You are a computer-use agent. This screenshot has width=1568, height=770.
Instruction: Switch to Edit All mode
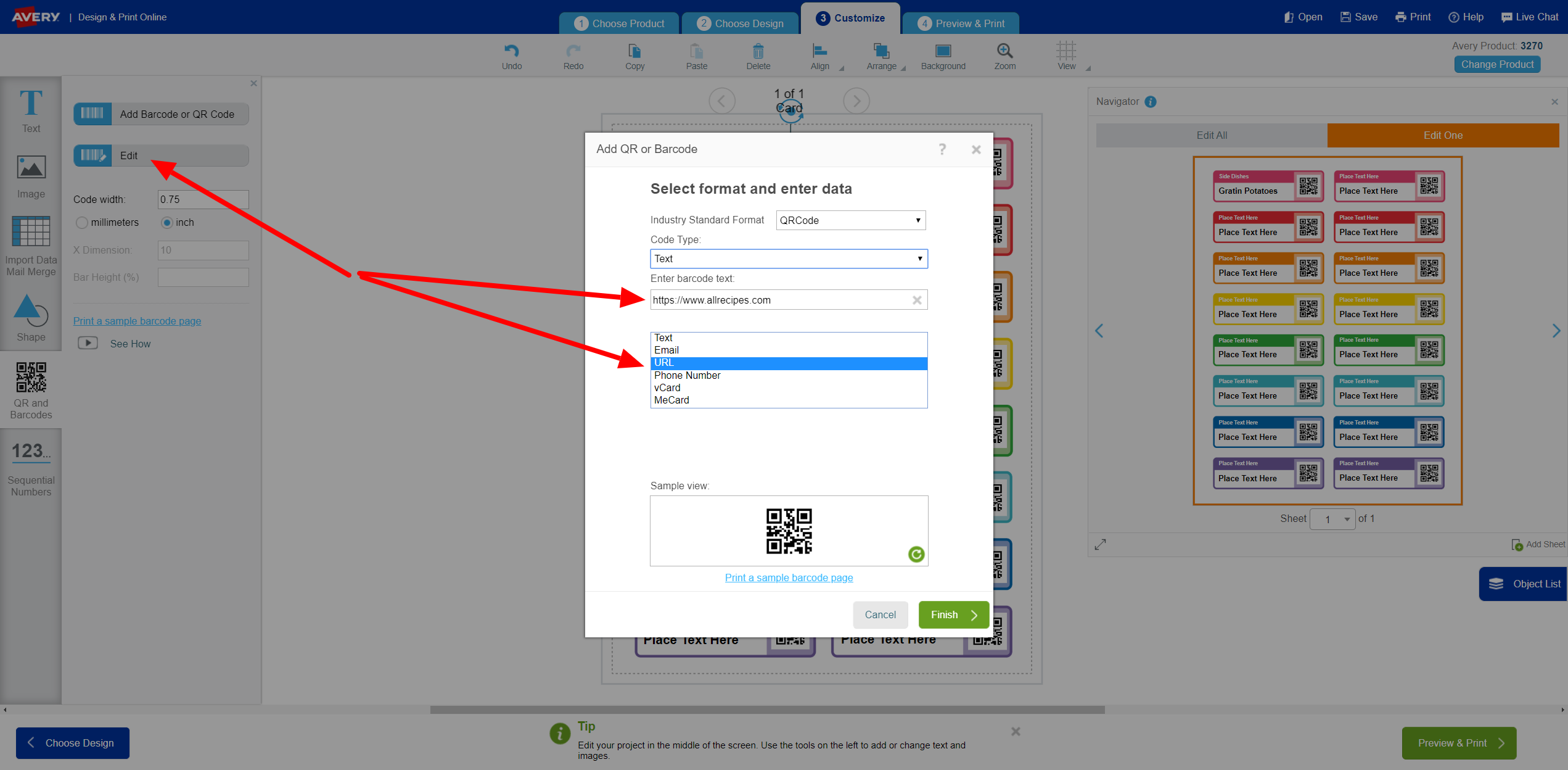point(1212,135)
